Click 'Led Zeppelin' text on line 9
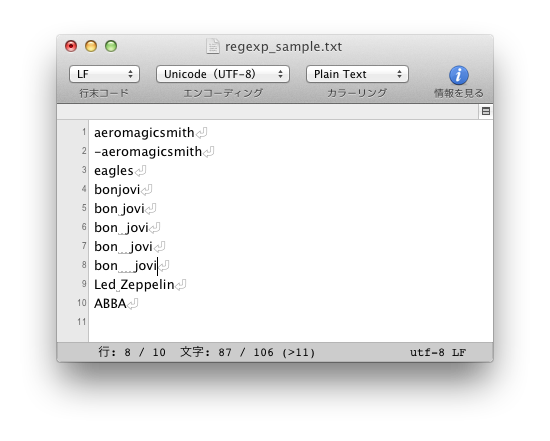The height and width of the screenshot is (441, 550). coord(134,285)
